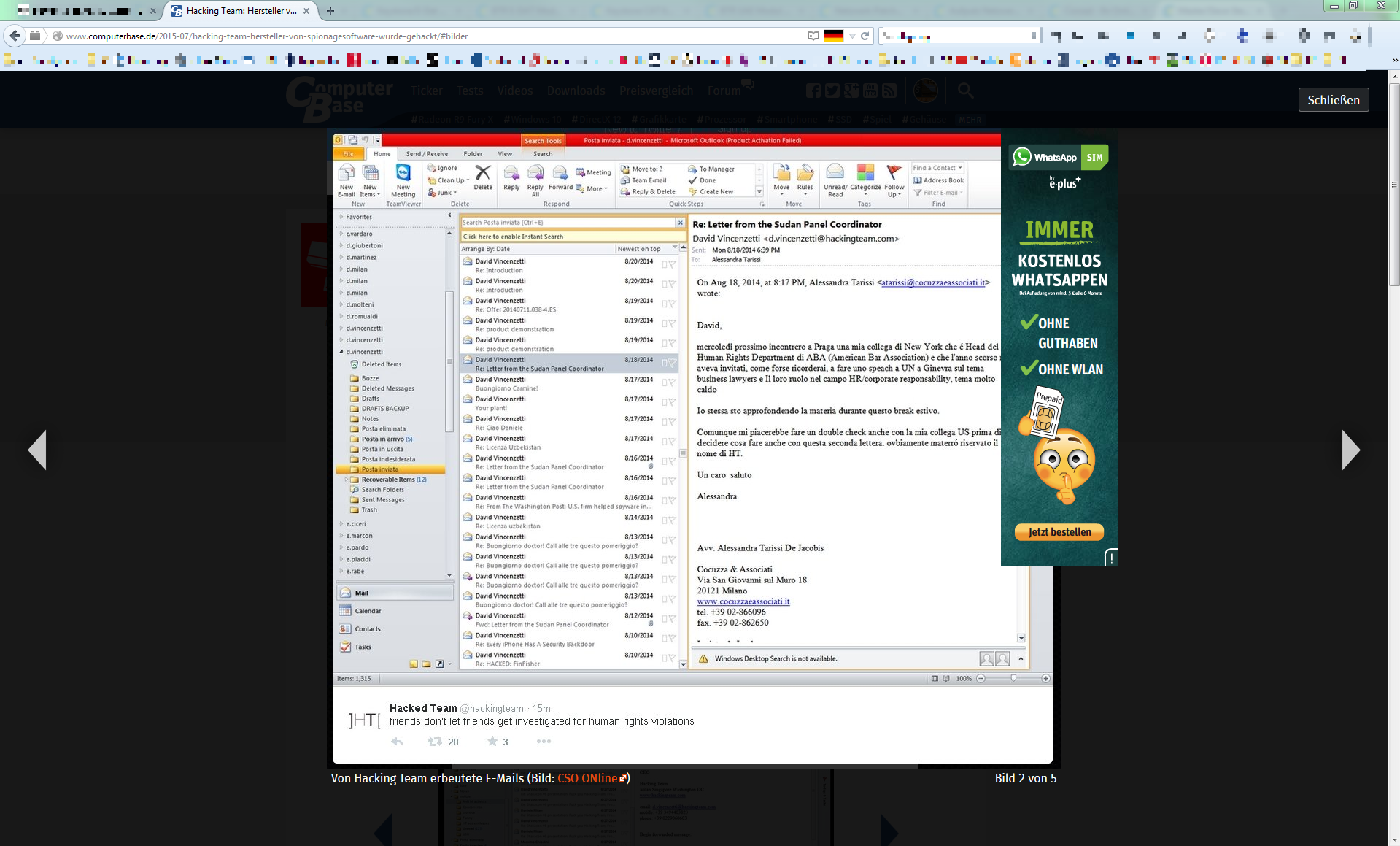Viewport: 1400px width, 846px height.
Task: Go to next gallery image arrow
Action: [x=1350, y=450]
